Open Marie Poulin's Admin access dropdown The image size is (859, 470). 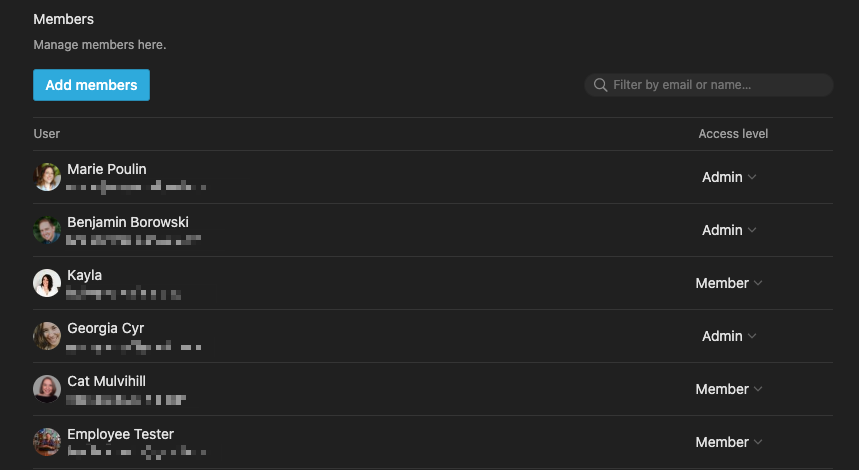(729, 177)
